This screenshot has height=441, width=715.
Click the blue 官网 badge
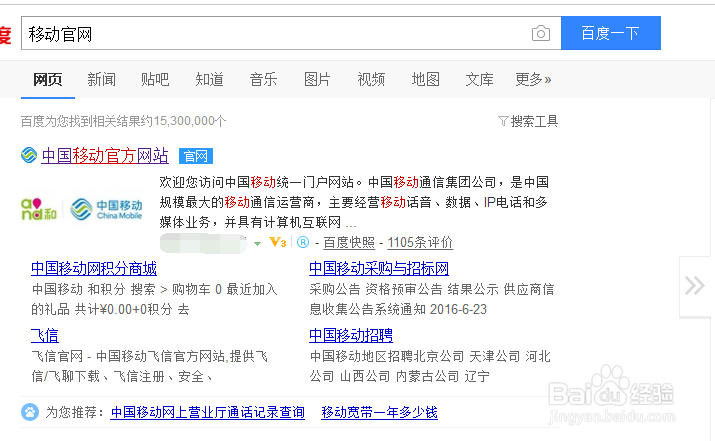[x=196, y=156]
